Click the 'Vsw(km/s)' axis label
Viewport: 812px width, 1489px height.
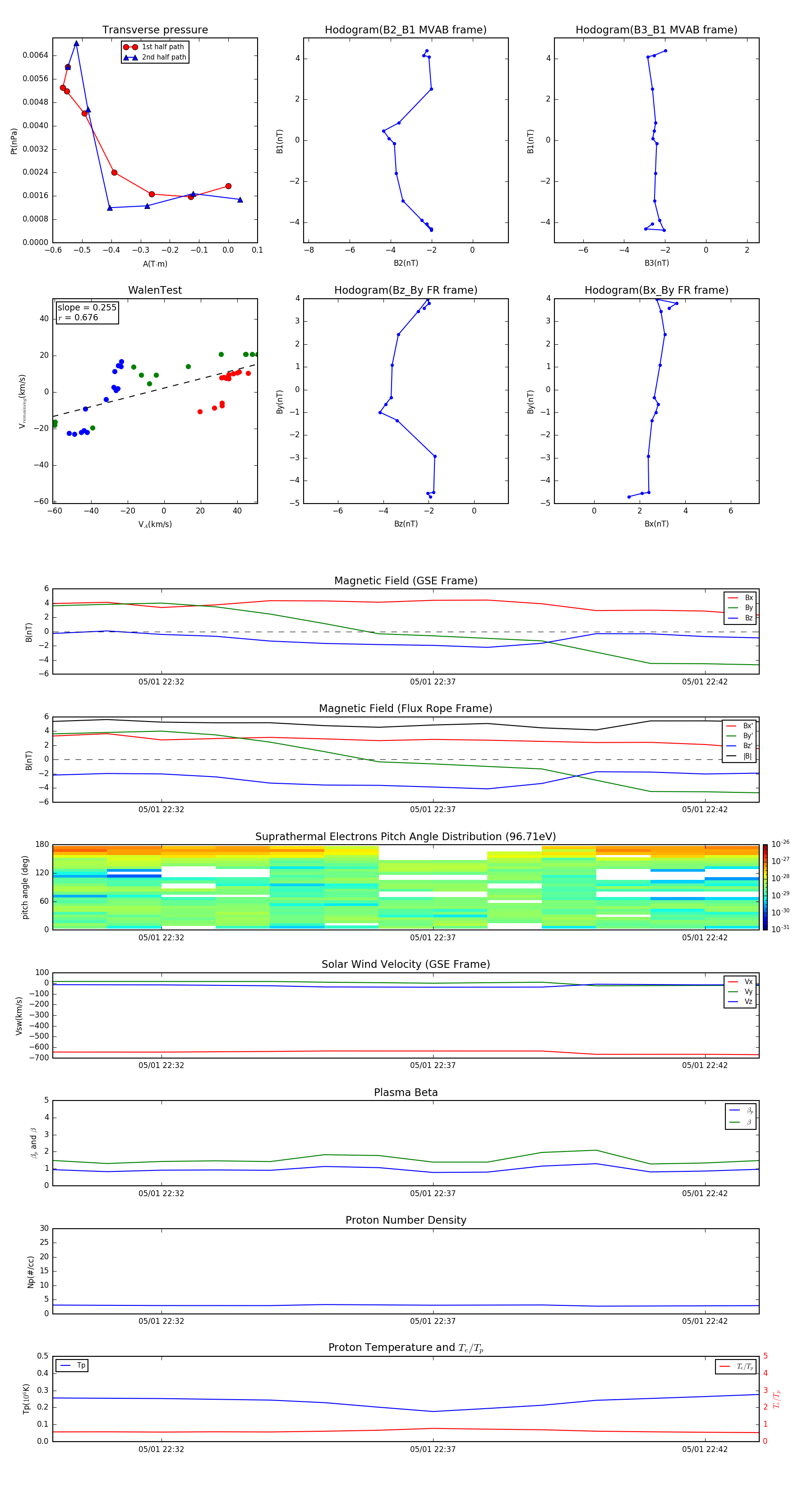coord(18,1016)
